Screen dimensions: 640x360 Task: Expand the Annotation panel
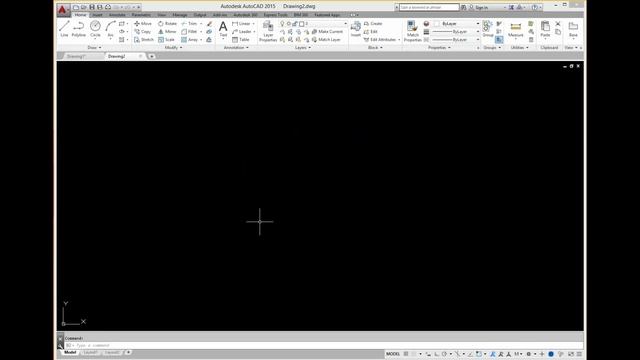tap(236, 48)
